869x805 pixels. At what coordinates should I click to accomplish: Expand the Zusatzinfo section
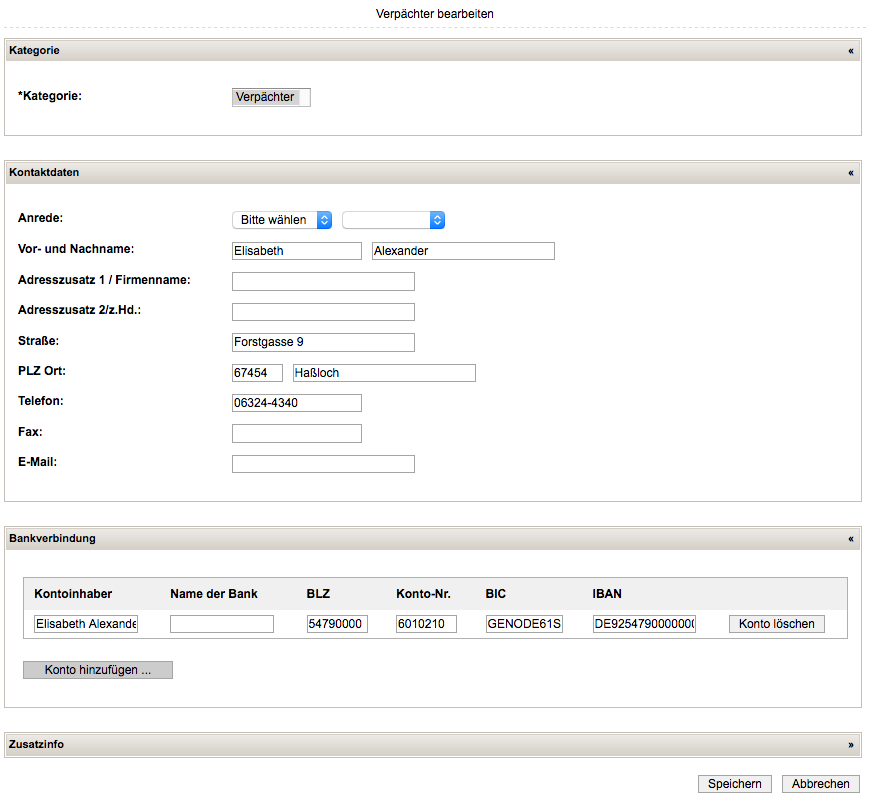(x=851, y=745)
